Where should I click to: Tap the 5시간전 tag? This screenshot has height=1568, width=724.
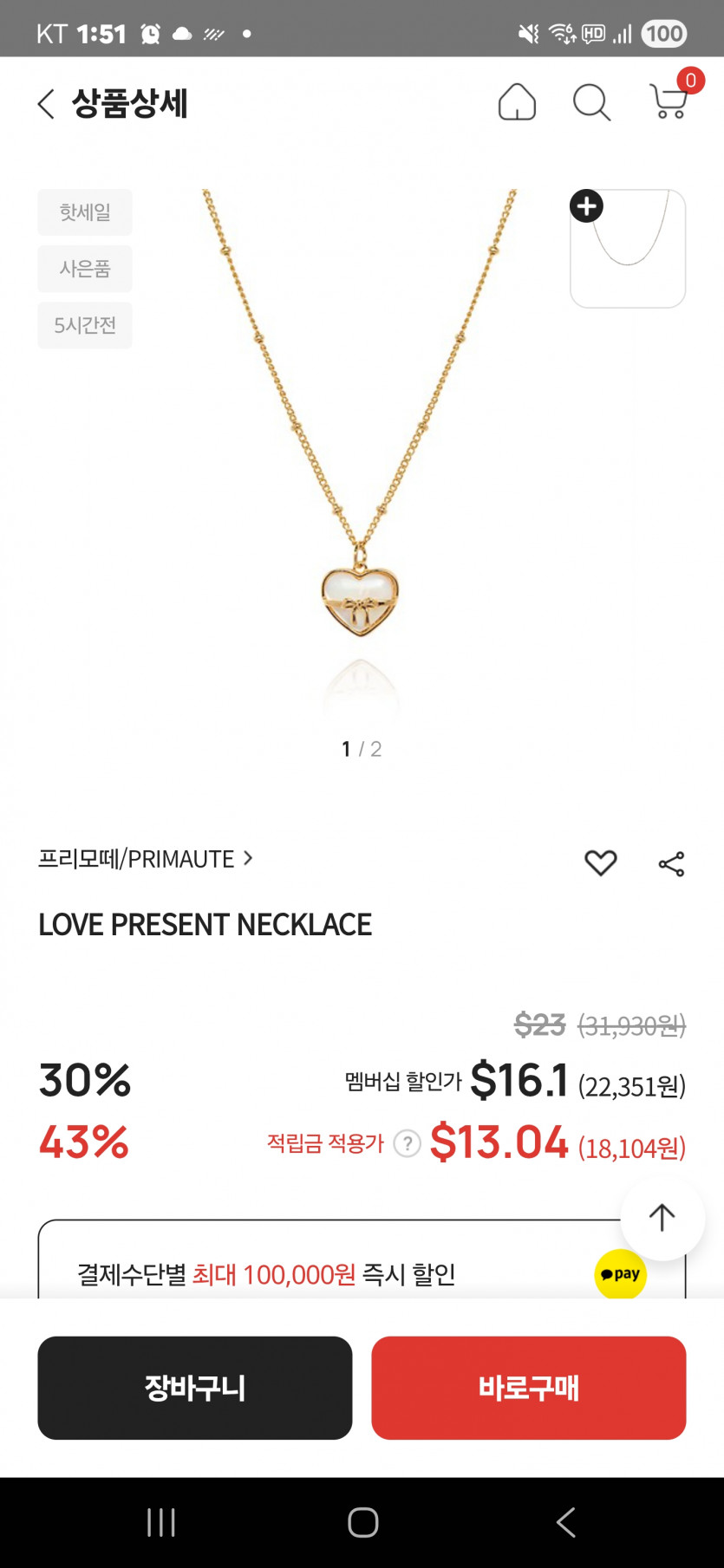click(85, 325)
